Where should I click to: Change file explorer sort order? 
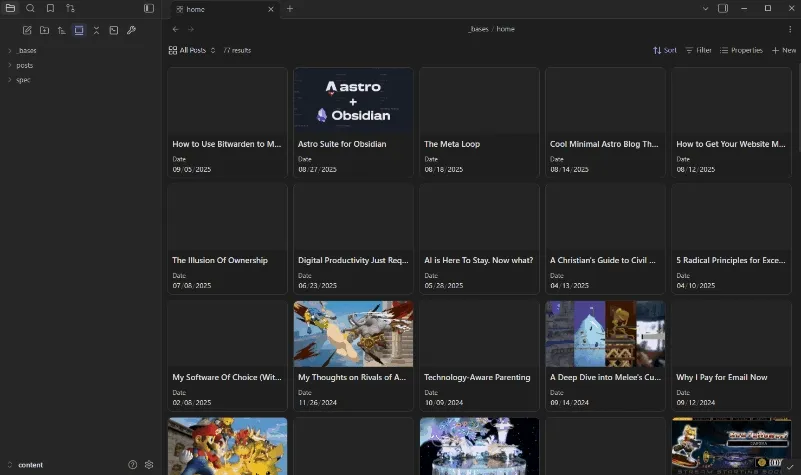61,30
